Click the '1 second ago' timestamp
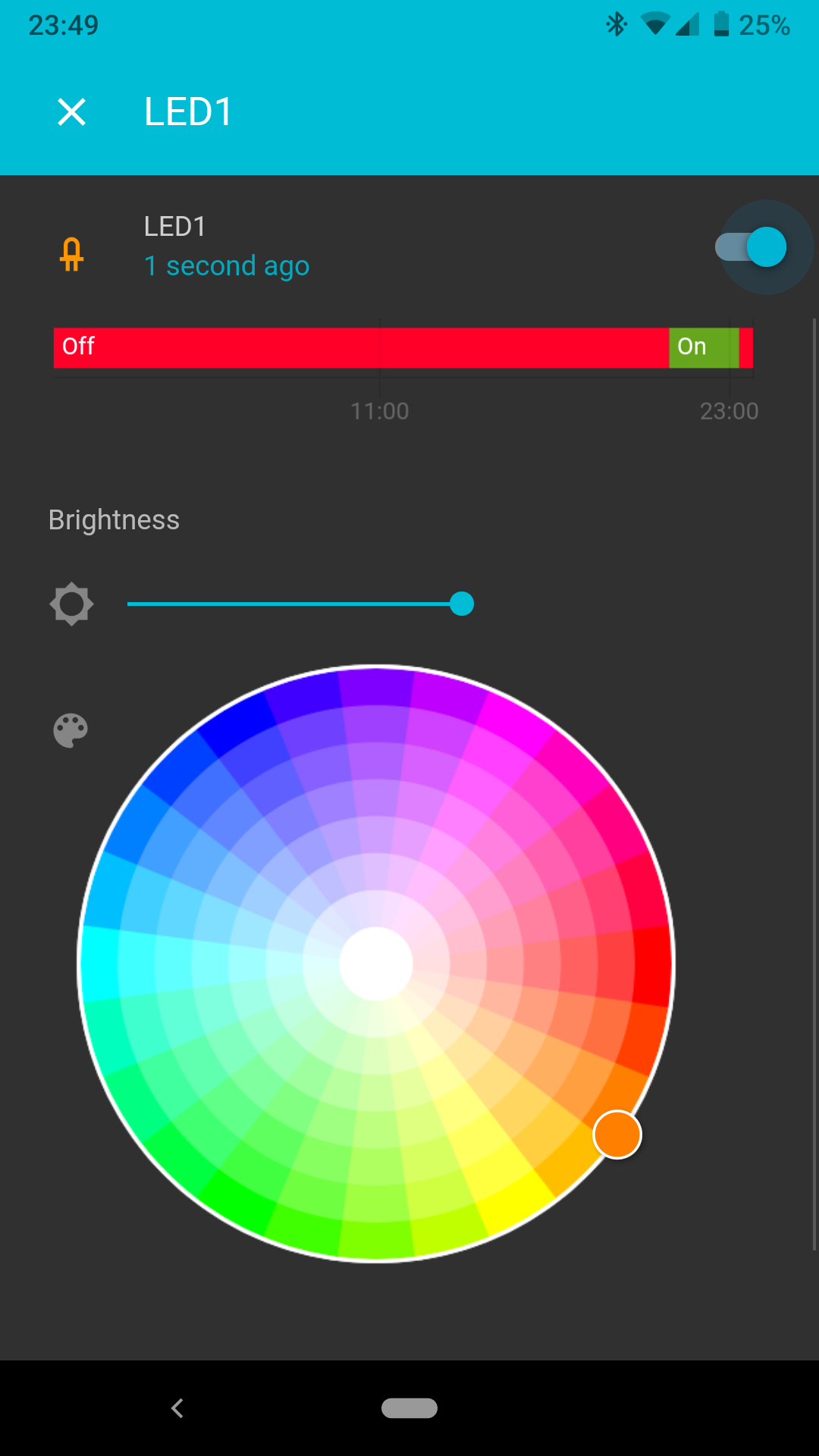Viewport: 819px width, 1456px height. pos(227,266)
